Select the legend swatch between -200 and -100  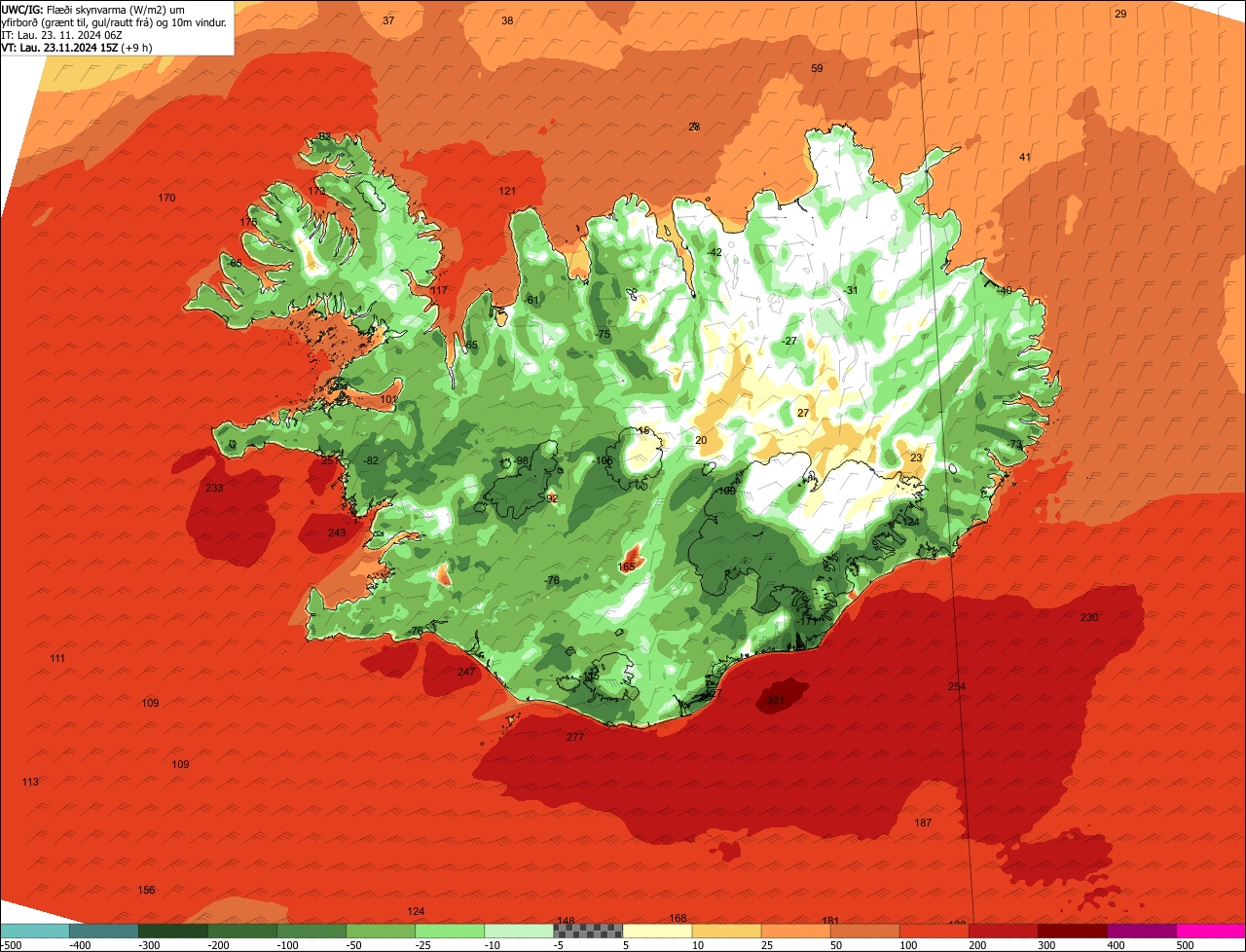coord(242,932)
